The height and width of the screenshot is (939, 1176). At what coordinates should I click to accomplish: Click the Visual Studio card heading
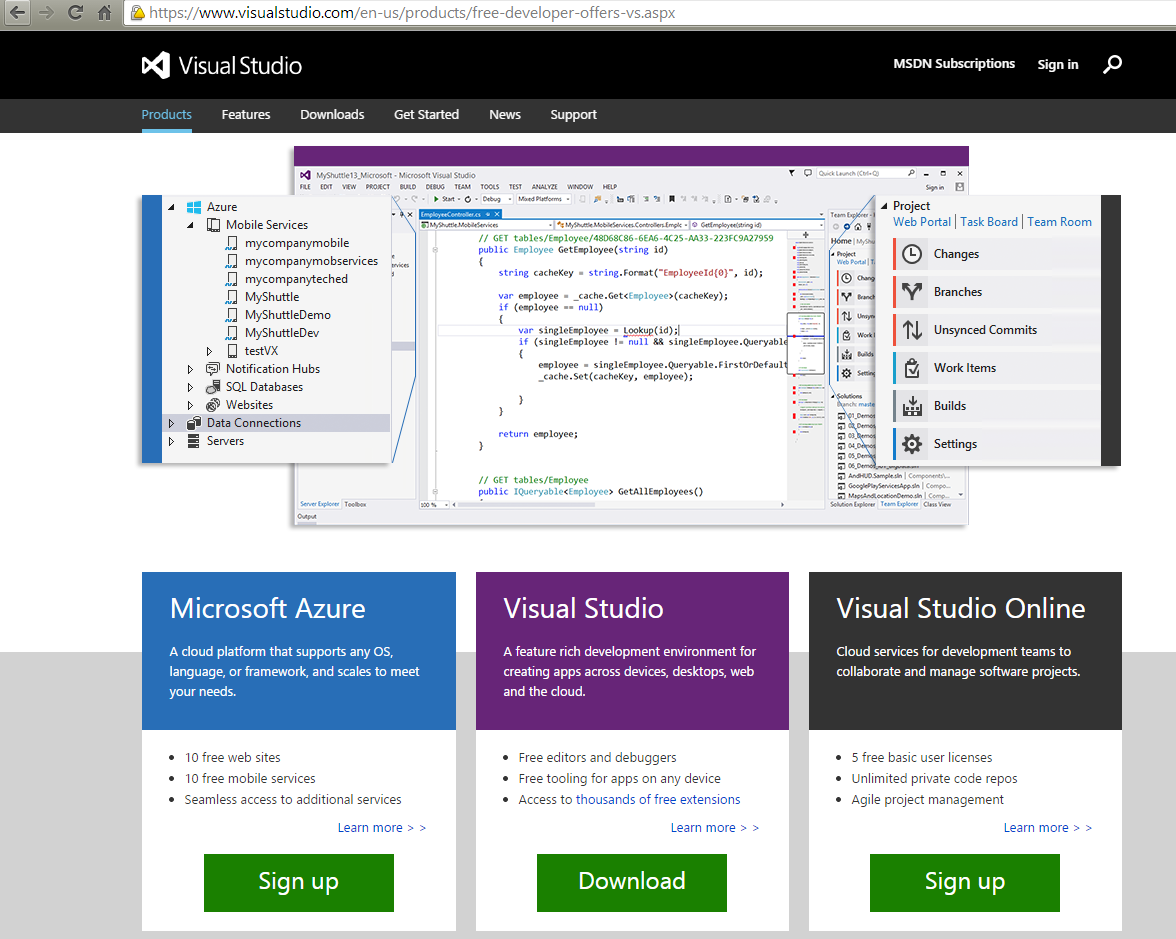pos(584,608)
